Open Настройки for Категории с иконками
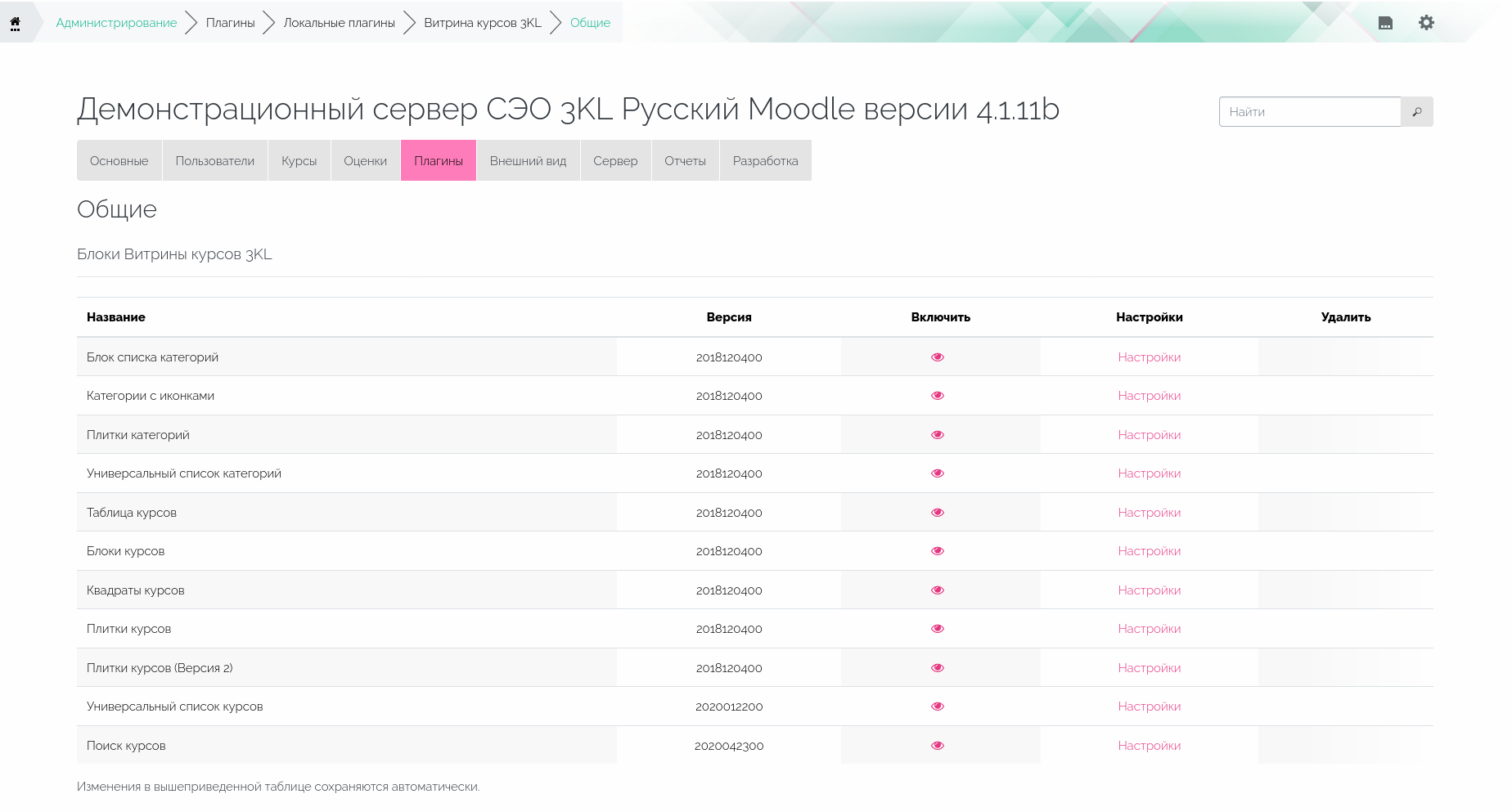This screenshot has height=812, width=1512. tap(1150, 396)
